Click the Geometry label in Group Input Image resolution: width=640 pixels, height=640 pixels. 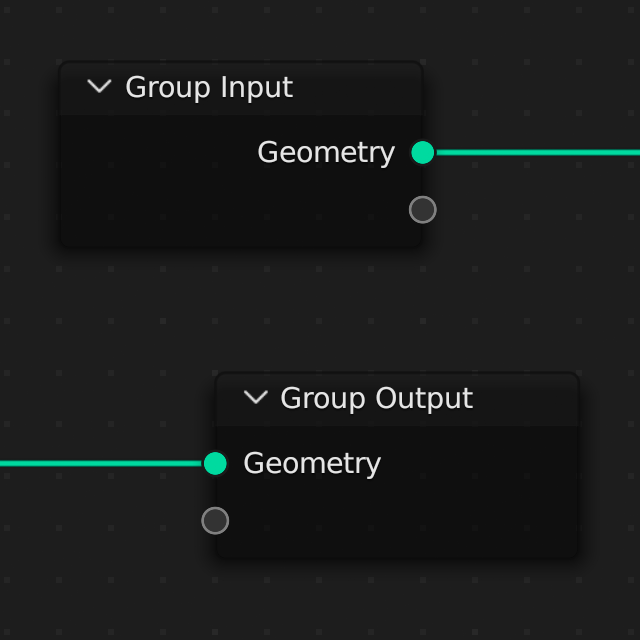326,153
